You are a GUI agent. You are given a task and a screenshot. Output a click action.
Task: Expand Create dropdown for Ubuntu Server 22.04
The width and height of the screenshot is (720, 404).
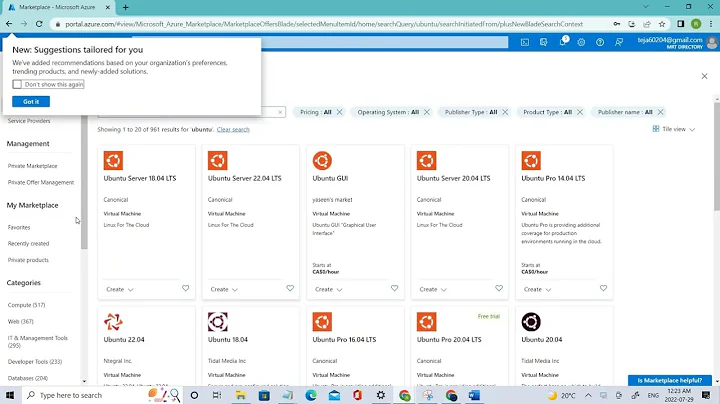click(224, 290)
